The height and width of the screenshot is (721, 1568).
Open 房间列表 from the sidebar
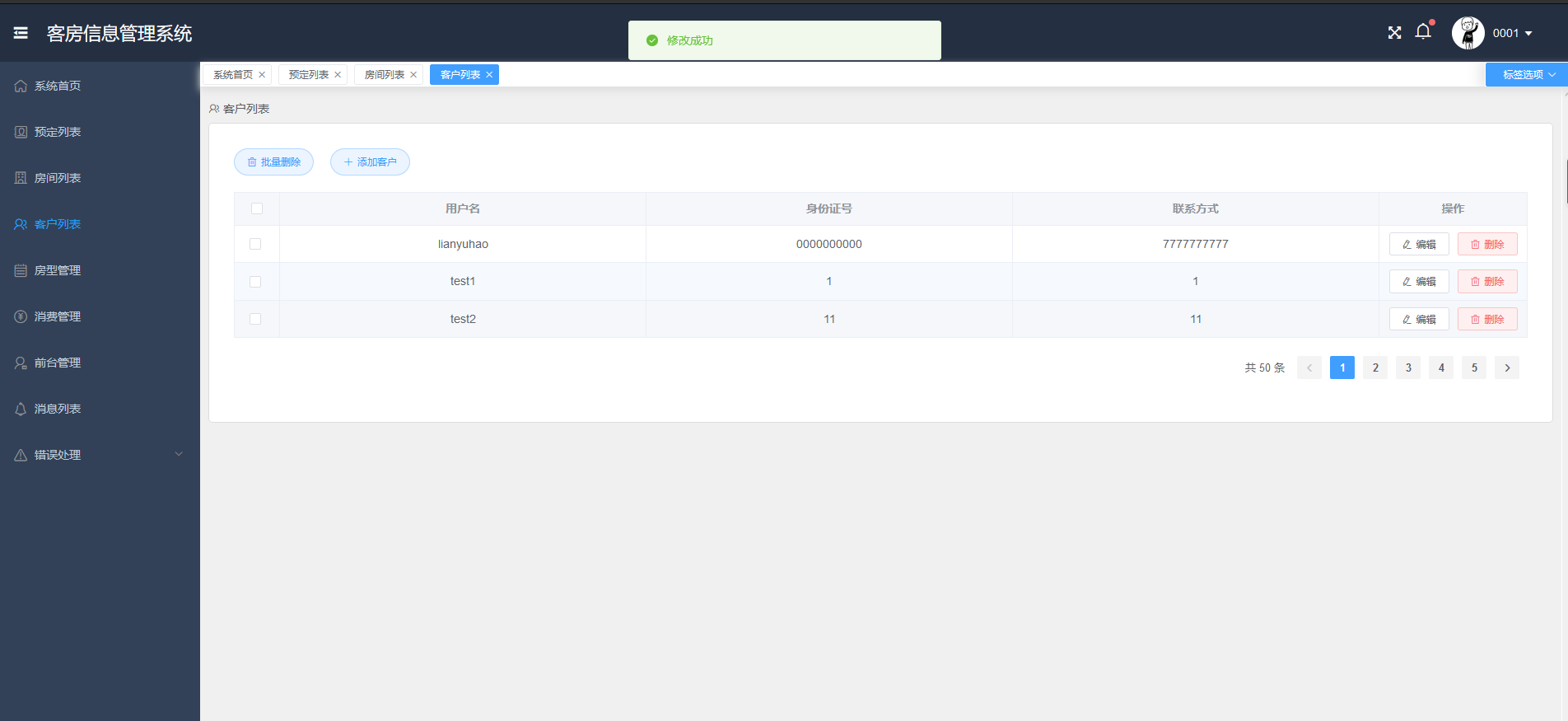pos(100,178)
